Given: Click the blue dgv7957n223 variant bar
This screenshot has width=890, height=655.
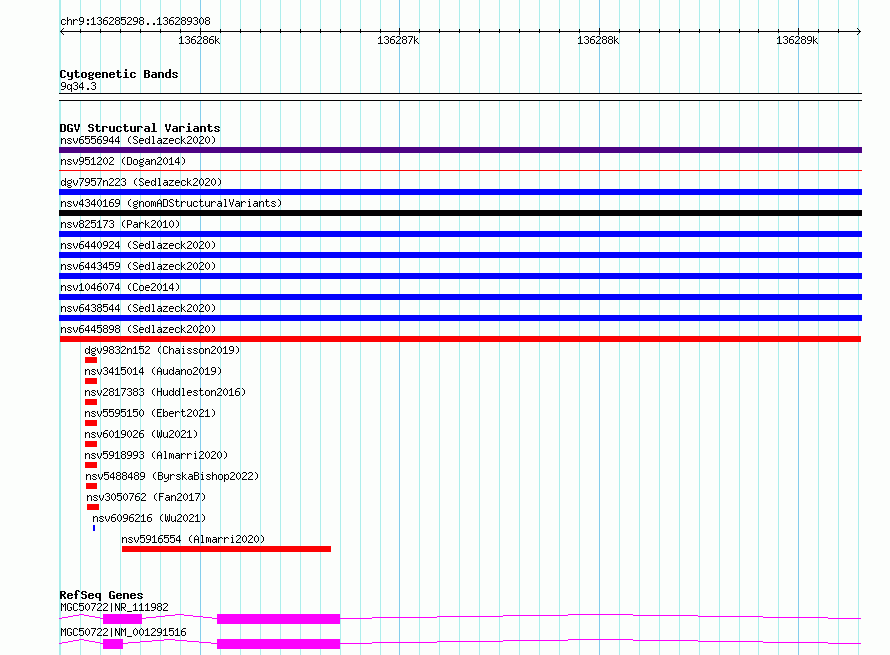Looking at the screenshot, I should (x=460, y=192).
